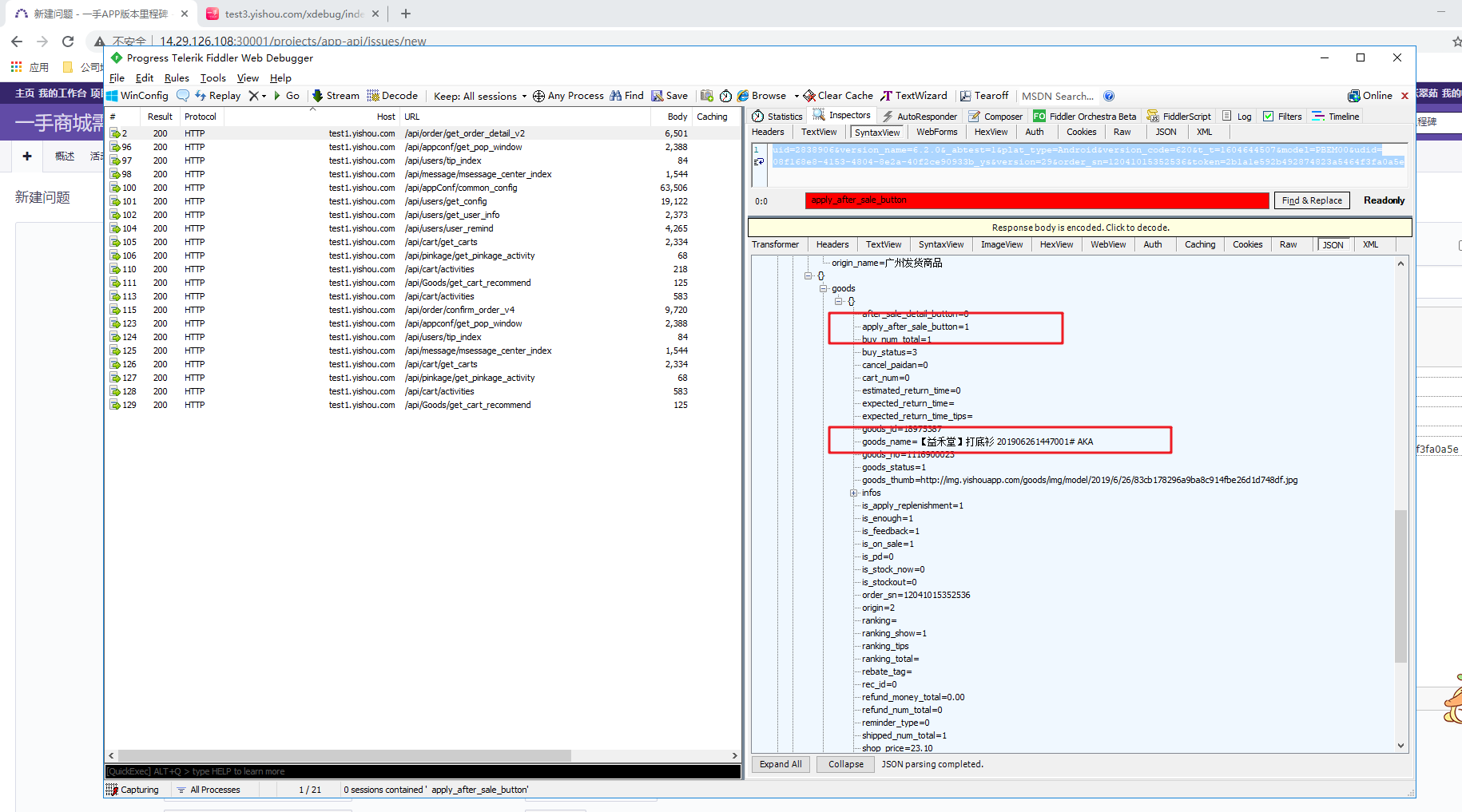Open the Keep: All sessions dropdown
The height and width of the screenshot is (812, 1462).
click(480, 96)
